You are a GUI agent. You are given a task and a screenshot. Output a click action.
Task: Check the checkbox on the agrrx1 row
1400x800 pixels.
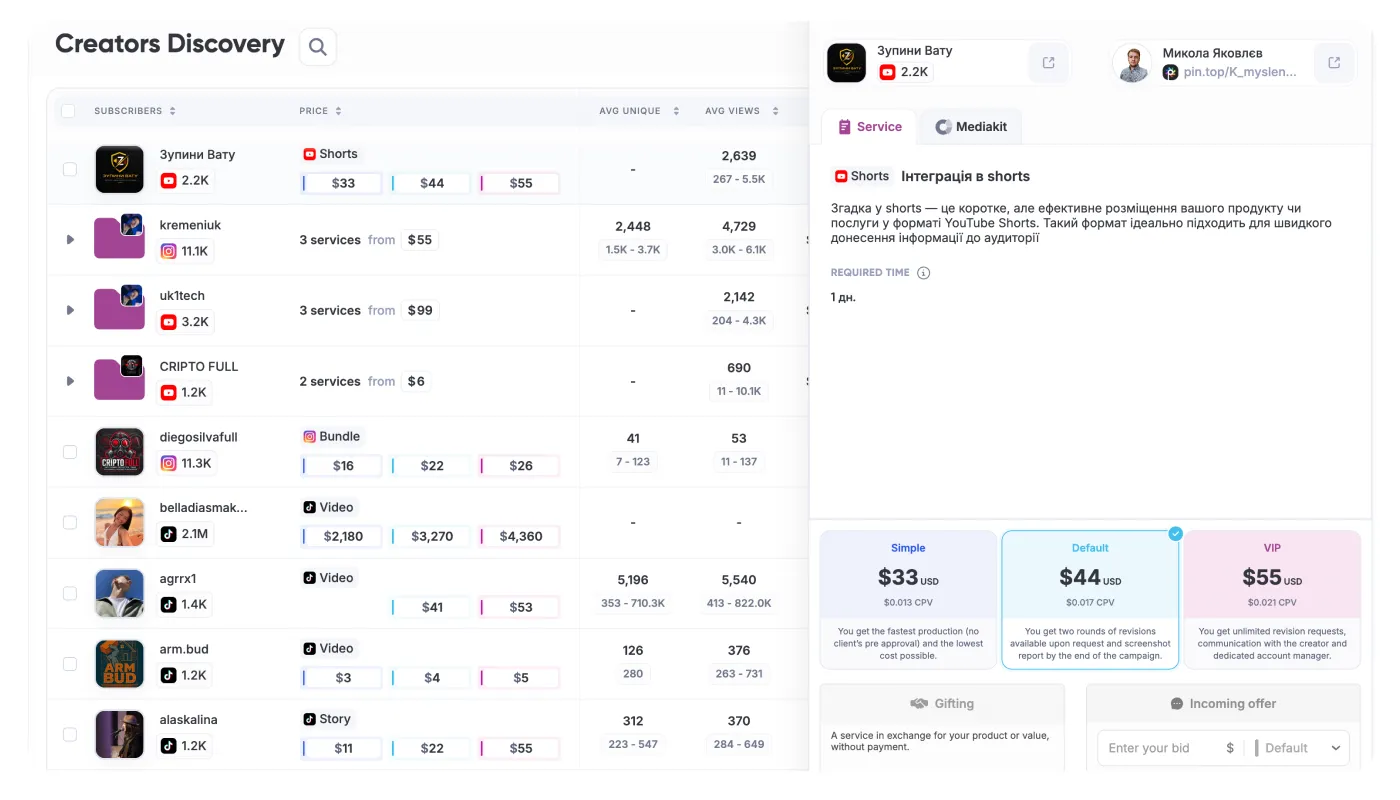click(69, 592)
